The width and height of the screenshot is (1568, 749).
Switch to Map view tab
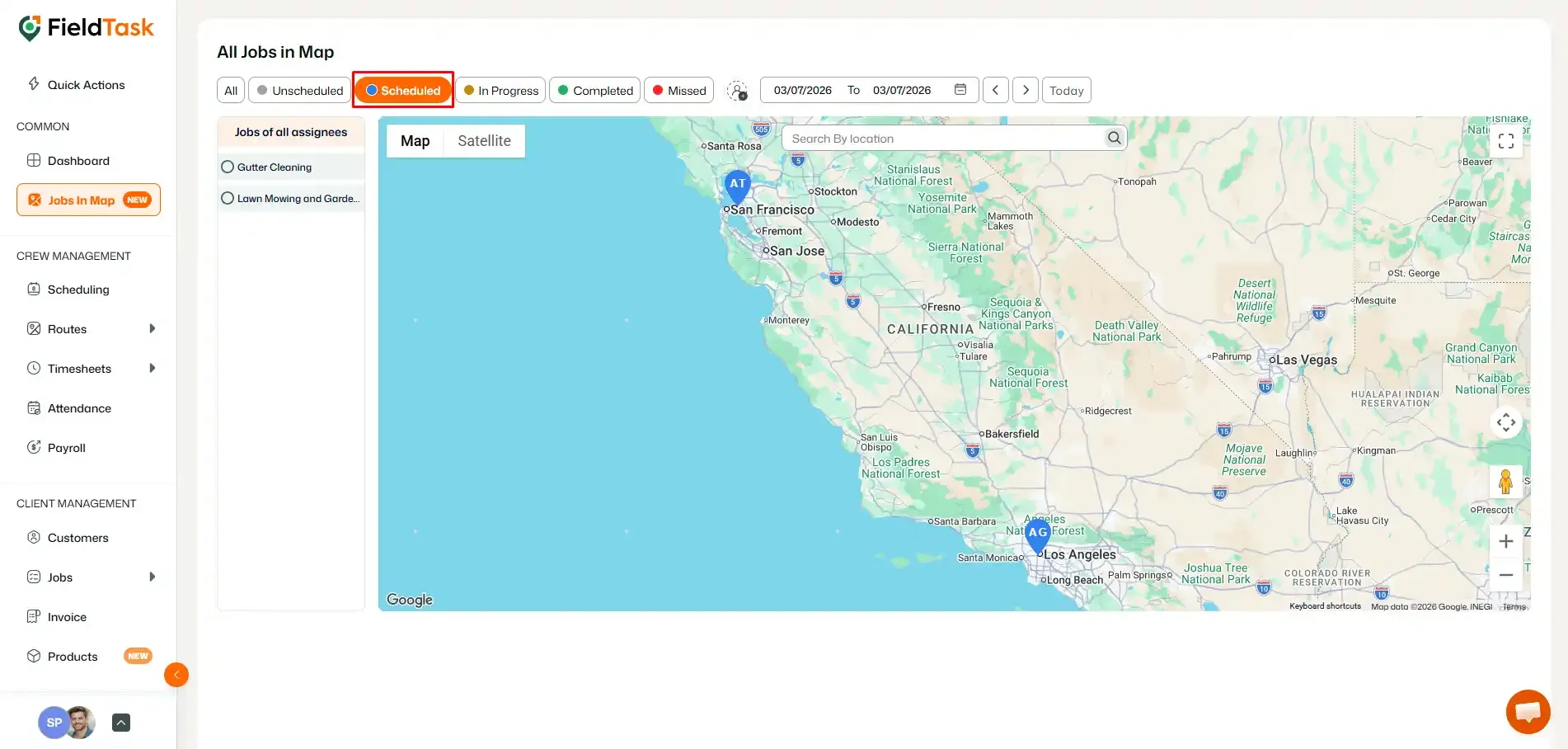(x=415, y=141)
